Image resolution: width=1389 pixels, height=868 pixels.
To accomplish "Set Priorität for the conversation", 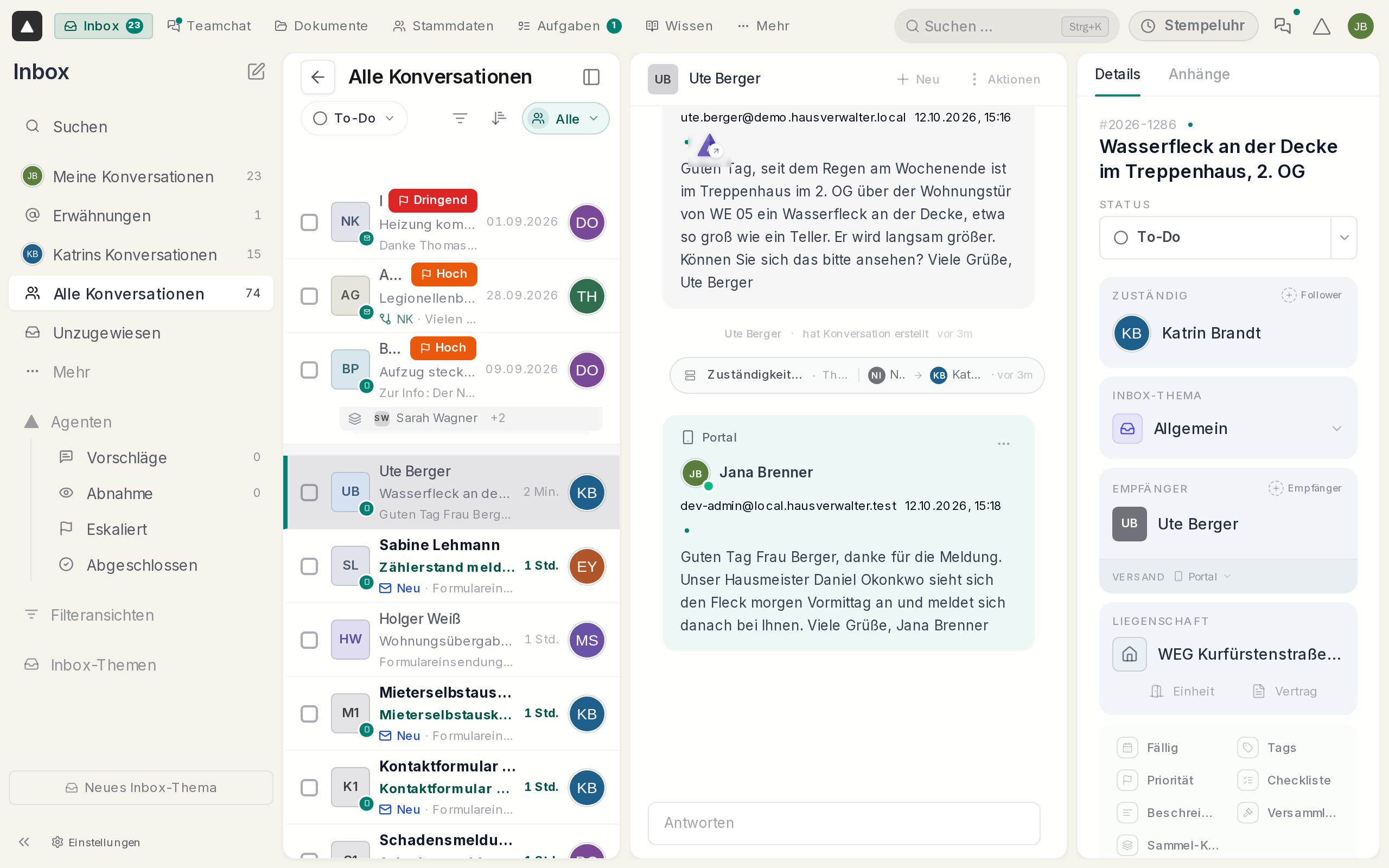I will pyautogui.click(x=1155, y=780).
